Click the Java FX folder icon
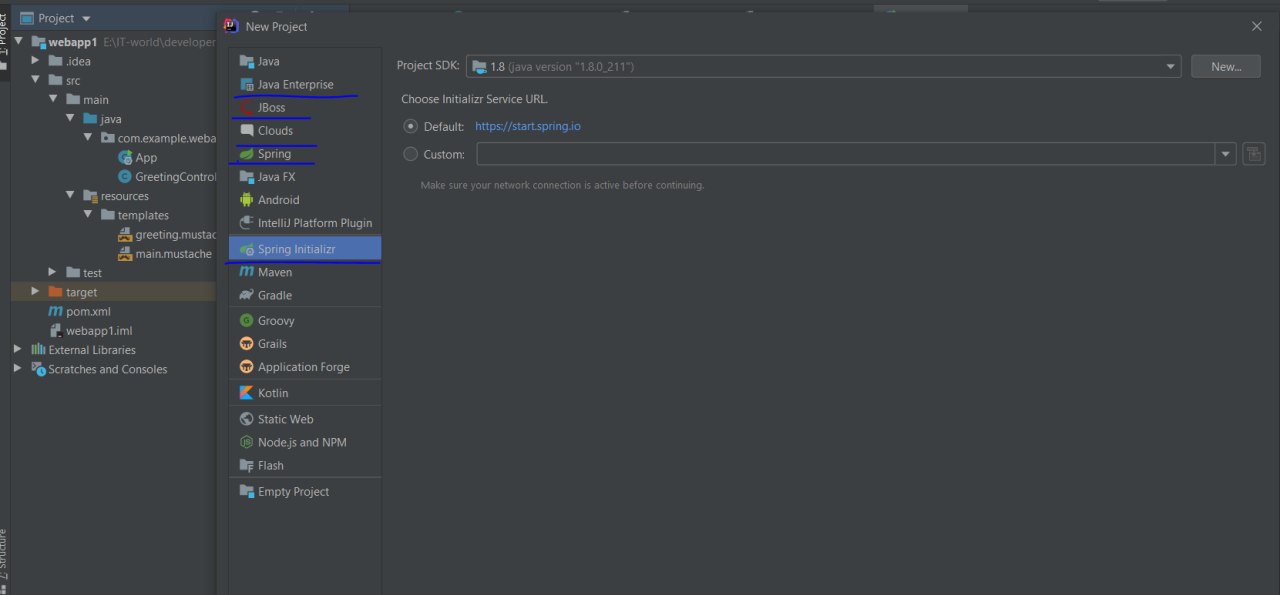The height and width of the screenshot is (595, 1280). click(246, 176)
